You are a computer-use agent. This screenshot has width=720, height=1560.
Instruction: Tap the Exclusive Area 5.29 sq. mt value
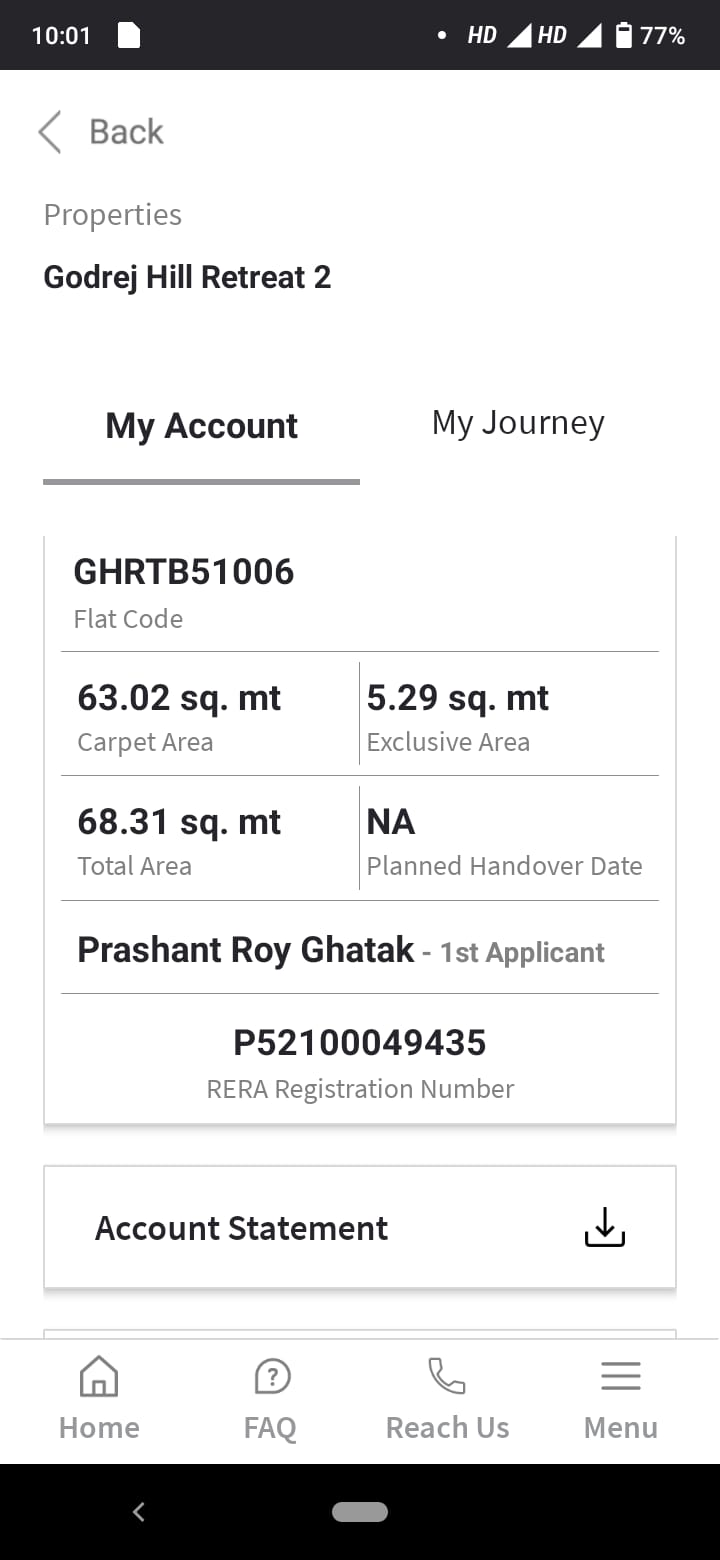click(457, 698)
